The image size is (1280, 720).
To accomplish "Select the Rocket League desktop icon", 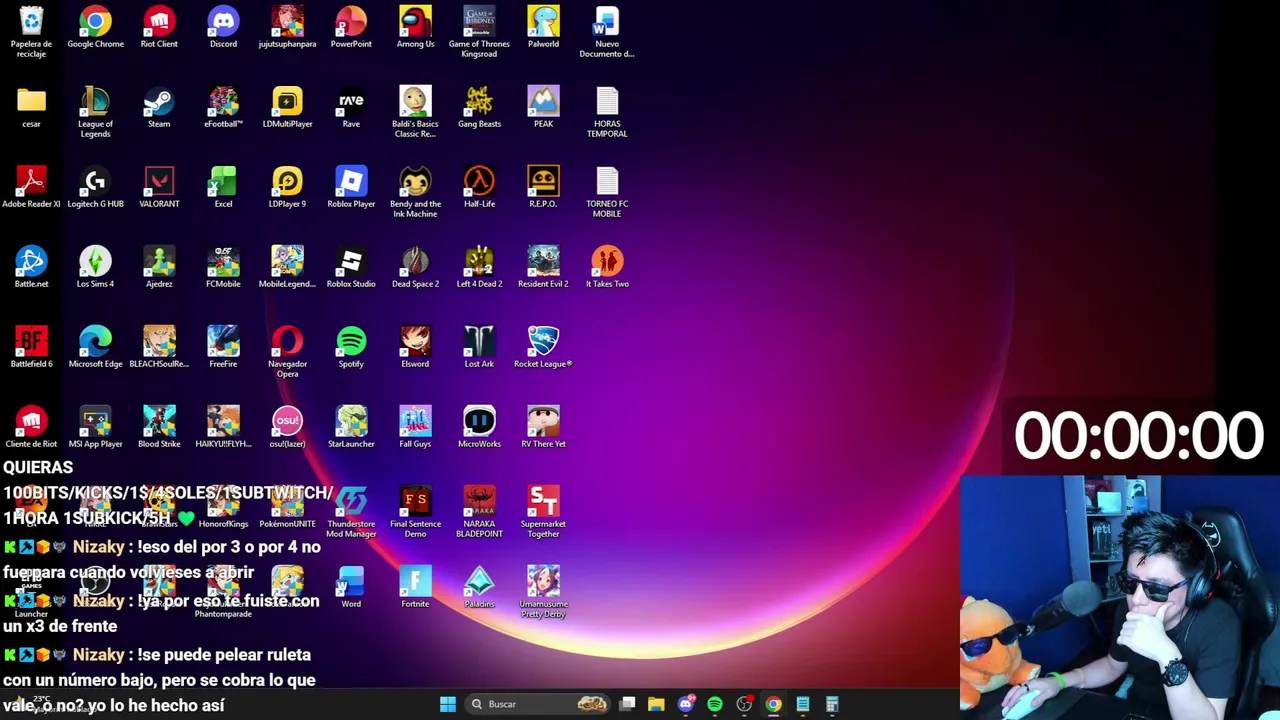I will coord(543,348).
